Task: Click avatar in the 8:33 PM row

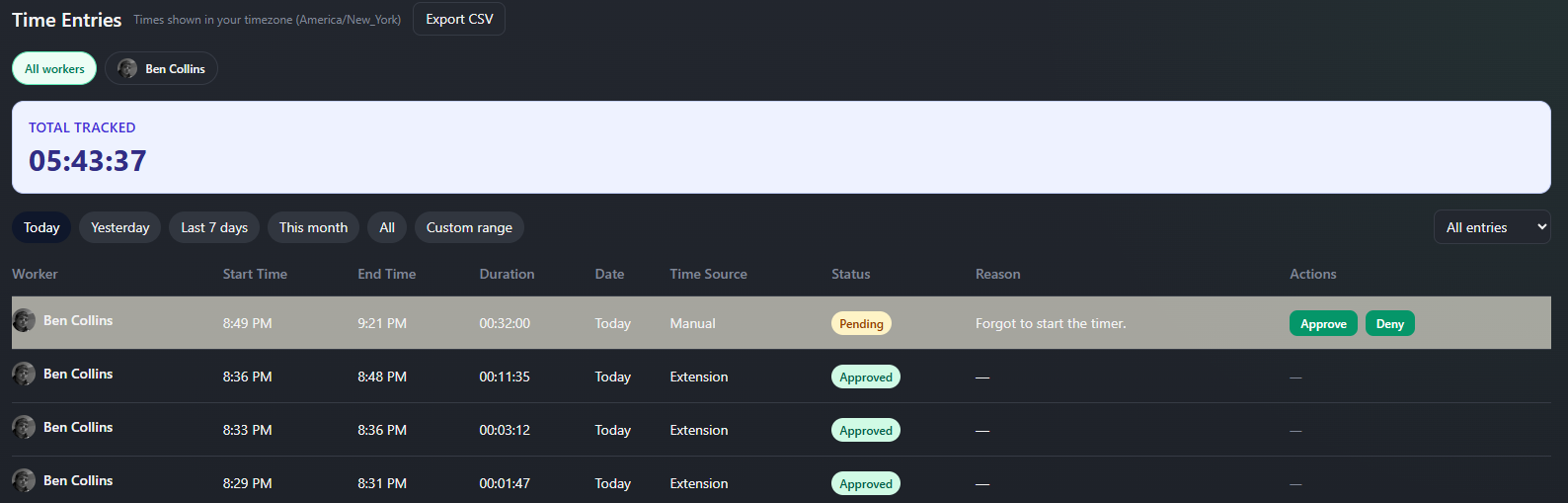Action: pyautogui.click(x=24, y=427)
